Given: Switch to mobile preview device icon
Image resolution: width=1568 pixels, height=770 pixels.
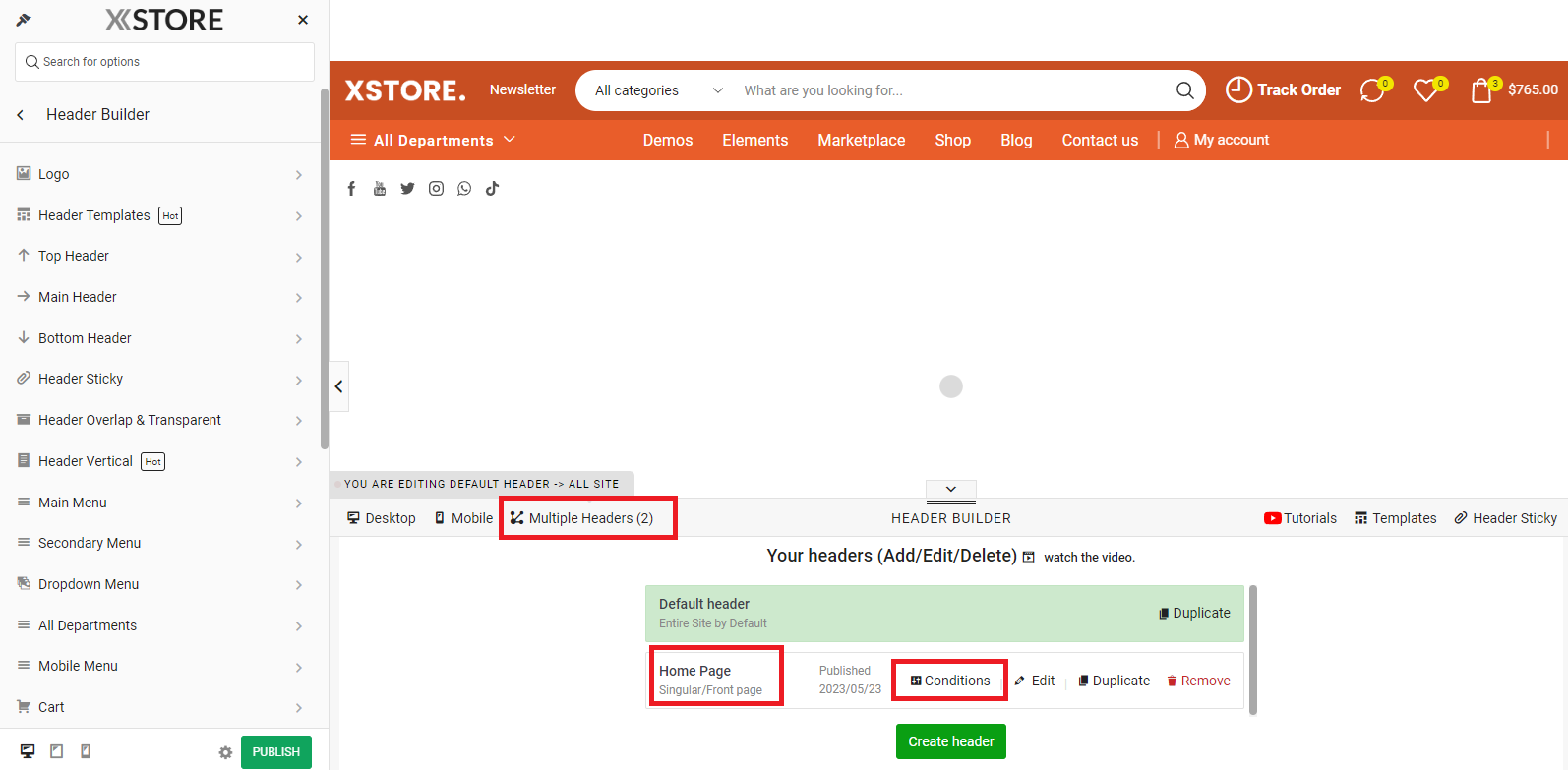Looking at the screenshot, I should (86, 751).
